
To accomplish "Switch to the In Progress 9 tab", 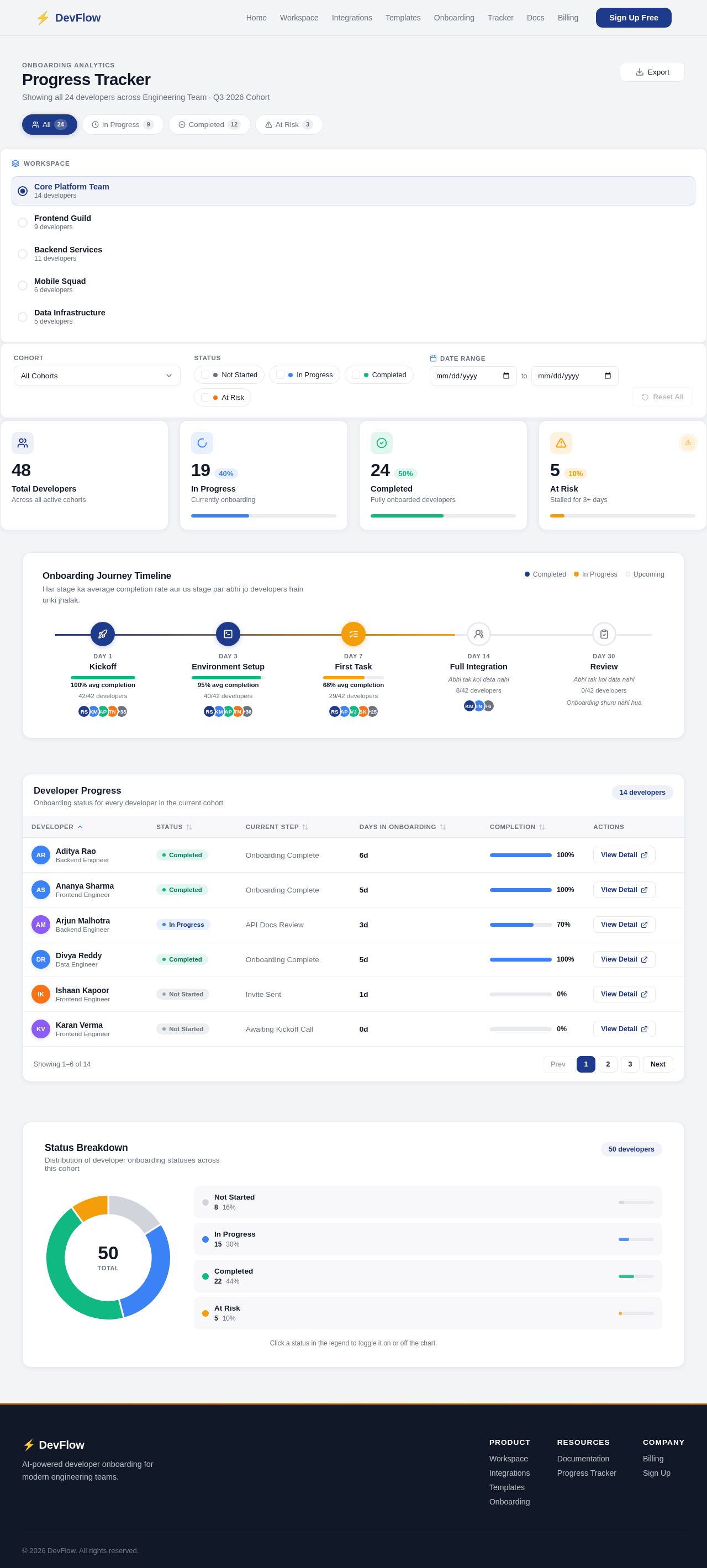I will [x=123, y=124].
